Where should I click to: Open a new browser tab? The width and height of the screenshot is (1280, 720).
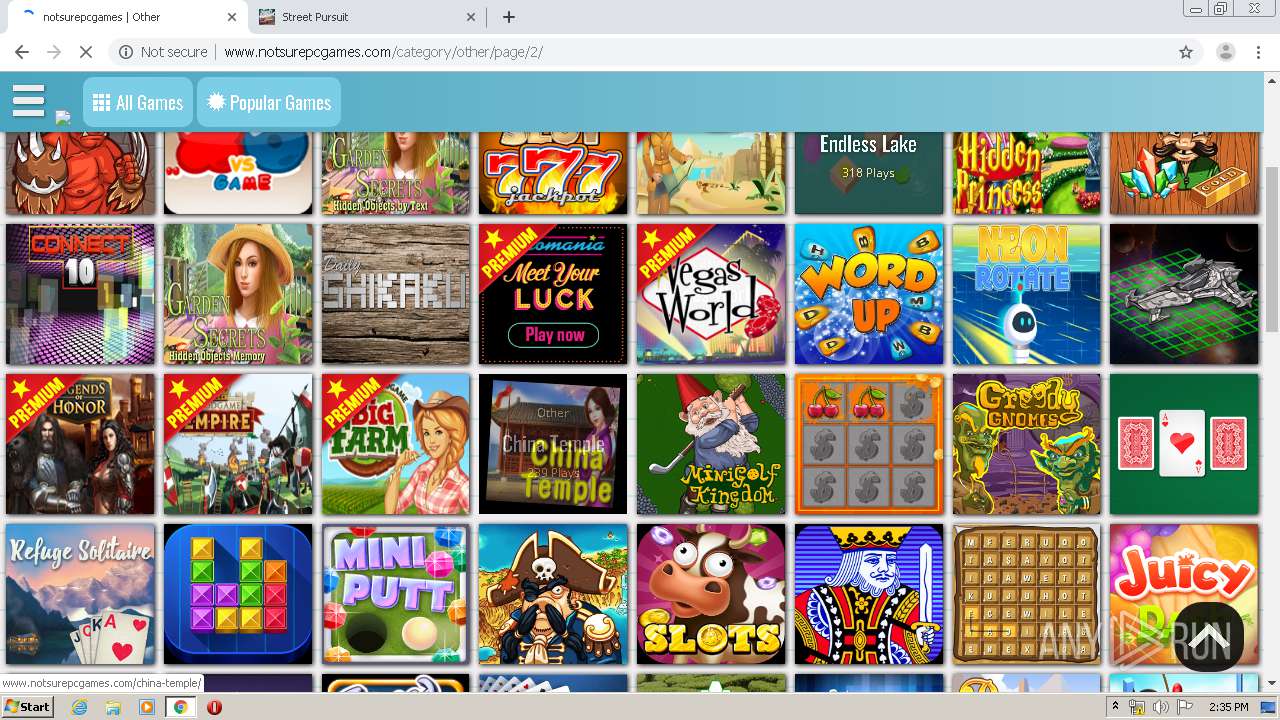point(509,17)
